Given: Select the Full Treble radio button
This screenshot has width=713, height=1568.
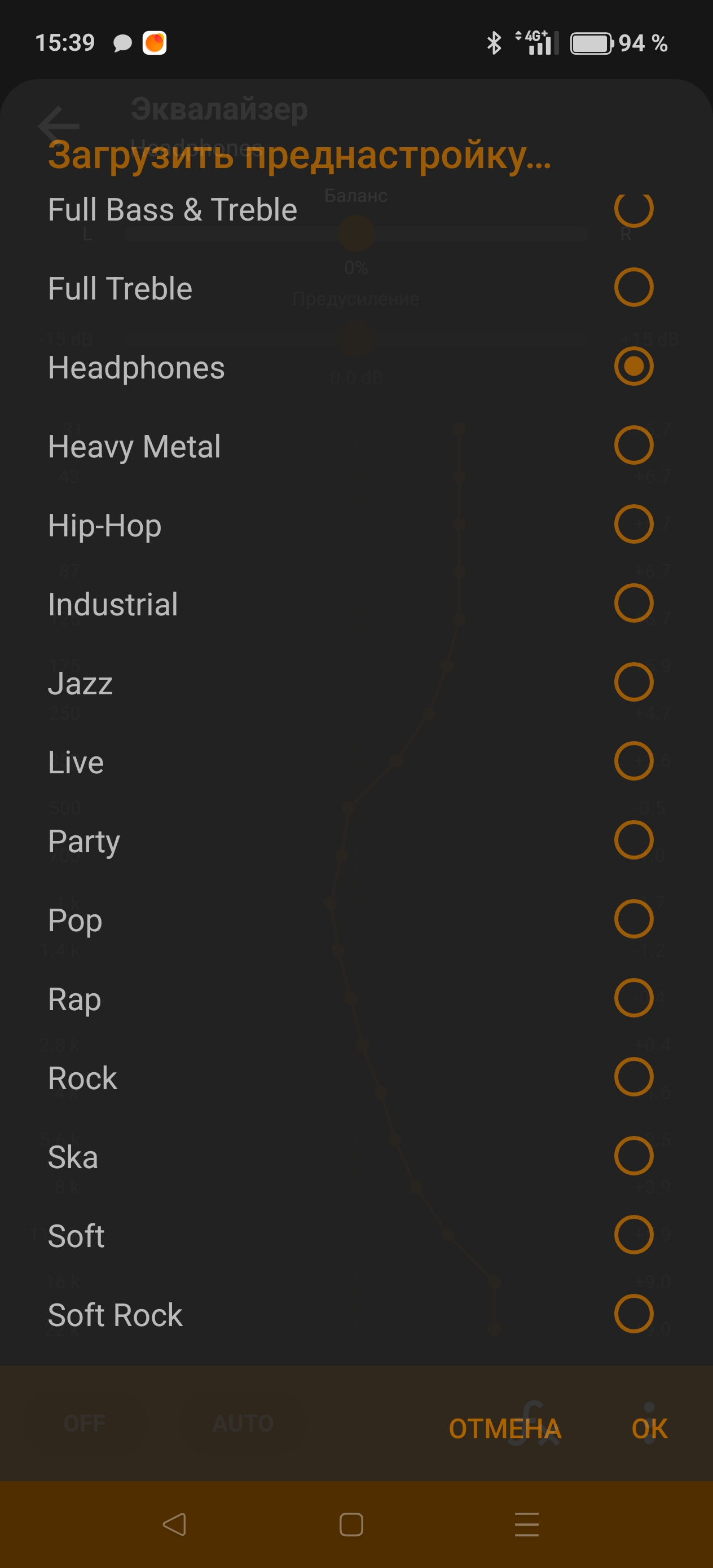Looking at the screenshot, I should point(633,287).
